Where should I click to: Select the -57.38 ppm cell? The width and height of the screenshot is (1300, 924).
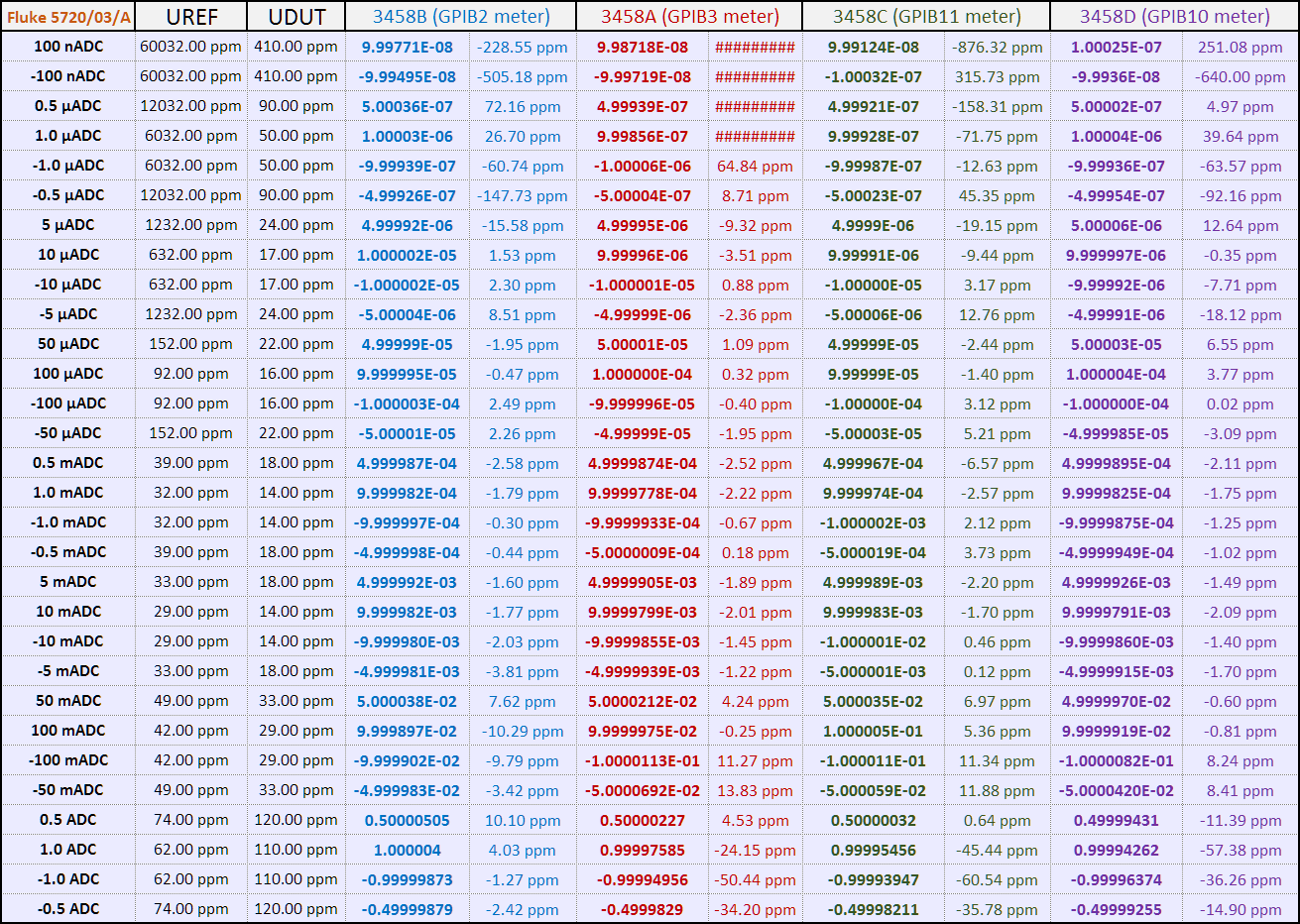click(1241, 850)
